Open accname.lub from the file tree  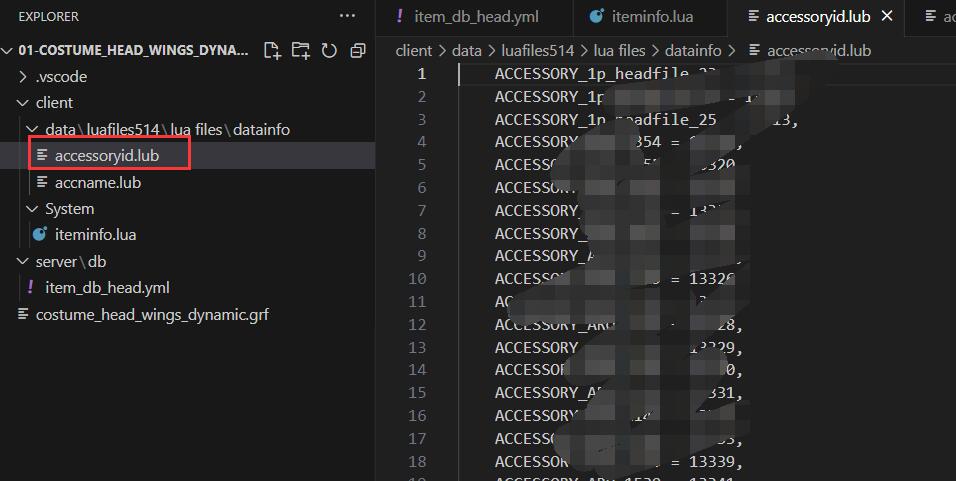[98, 183]
